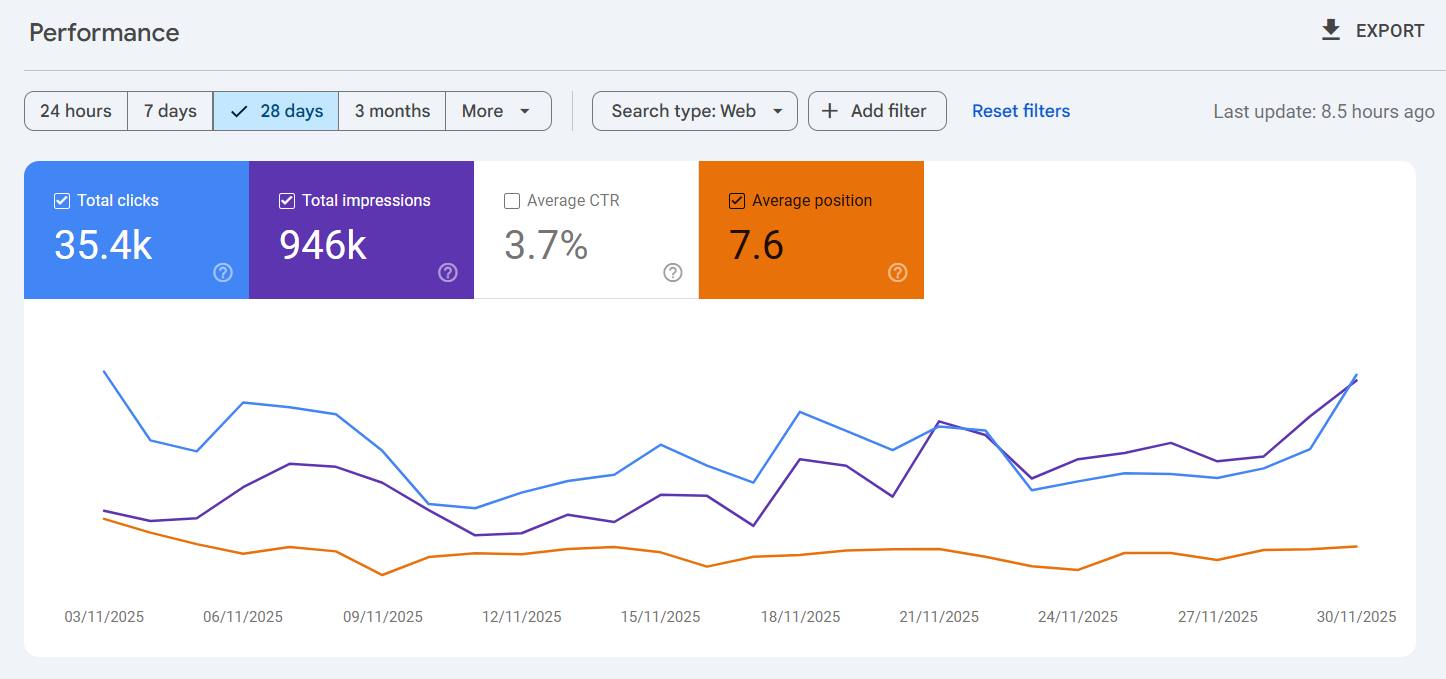The image size is (1446, 679).
Task: Click the 18/11/2025 date on chart axis
Action: point(801,617)
